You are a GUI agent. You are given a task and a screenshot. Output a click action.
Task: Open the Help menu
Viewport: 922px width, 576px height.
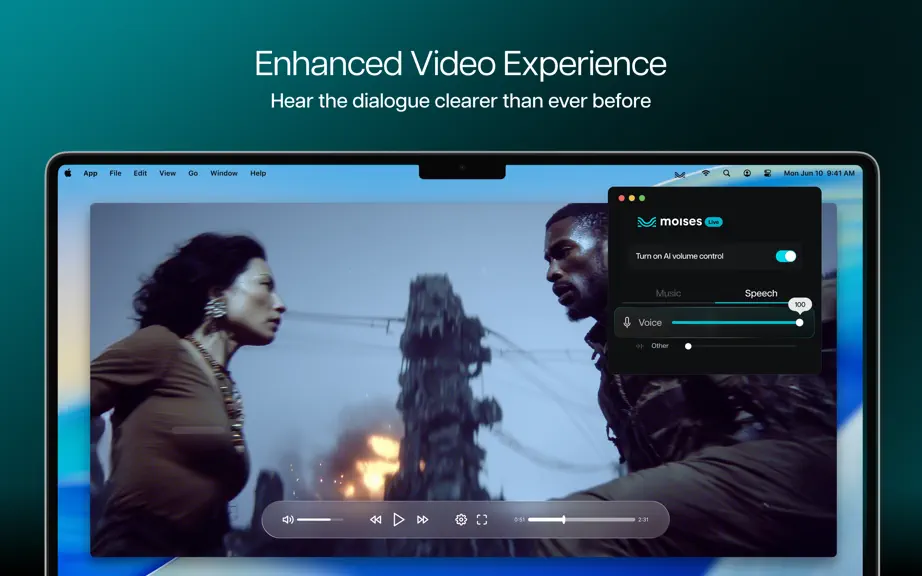point(258,173)
